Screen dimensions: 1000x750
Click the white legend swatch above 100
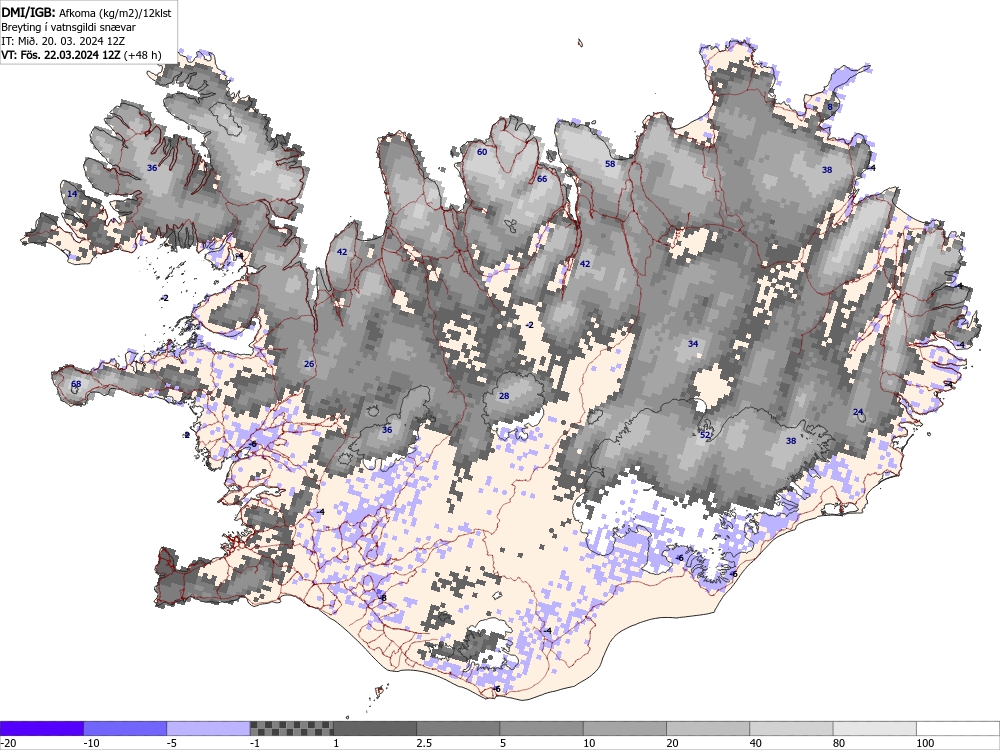(x=958, y=728)
